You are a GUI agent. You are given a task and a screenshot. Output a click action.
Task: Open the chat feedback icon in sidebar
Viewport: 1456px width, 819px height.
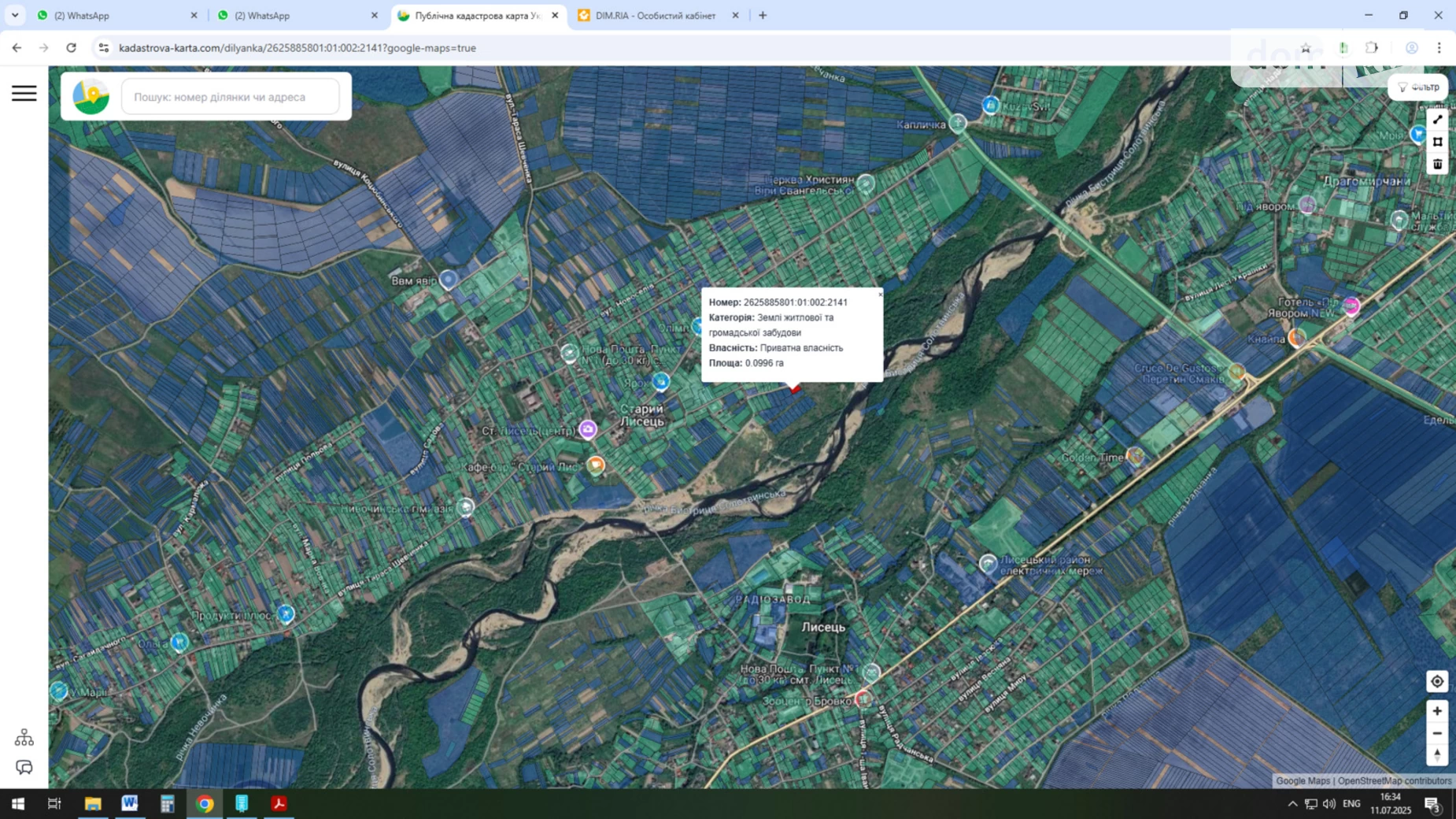24,767
